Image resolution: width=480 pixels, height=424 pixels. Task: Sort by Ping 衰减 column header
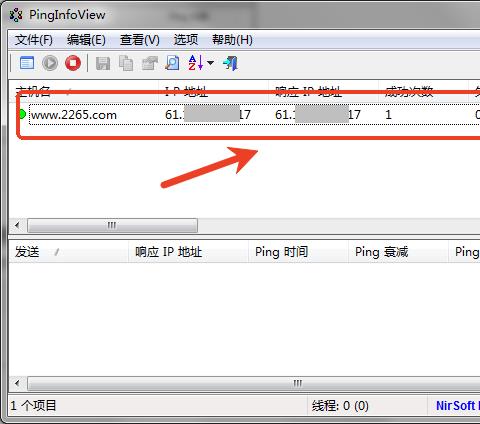pyautogui.click(x=398, y=252)
